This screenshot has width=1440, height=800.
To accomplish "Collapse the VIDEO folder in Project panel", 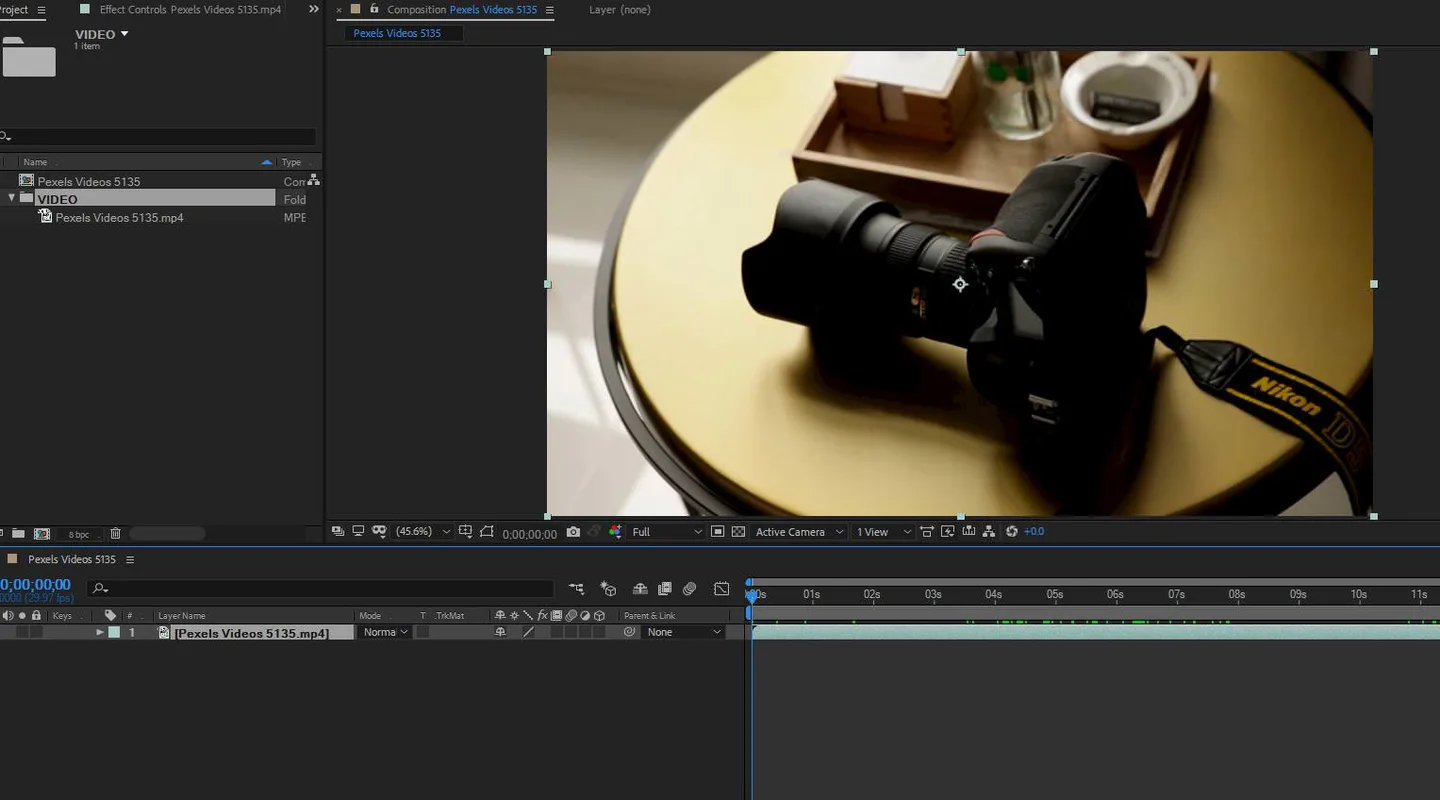I will [12, 198].
